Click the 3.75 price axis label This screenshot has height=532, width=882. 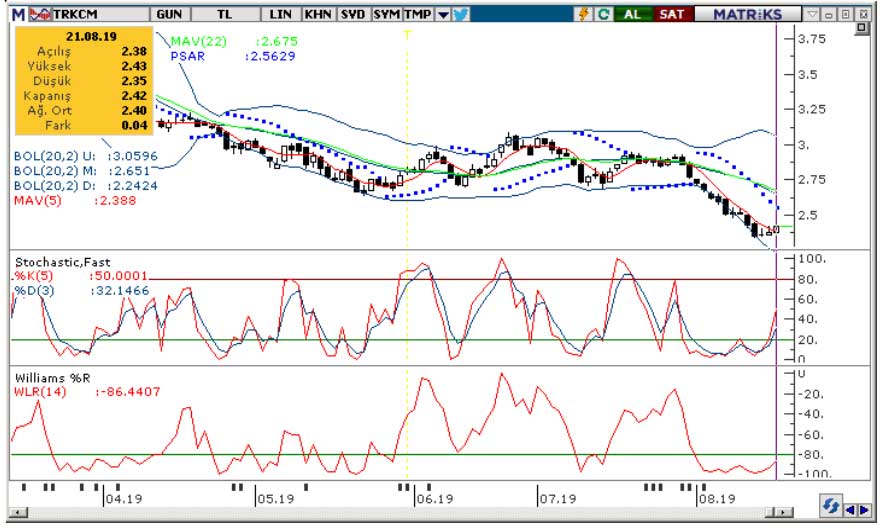click(x=812, y=39)
